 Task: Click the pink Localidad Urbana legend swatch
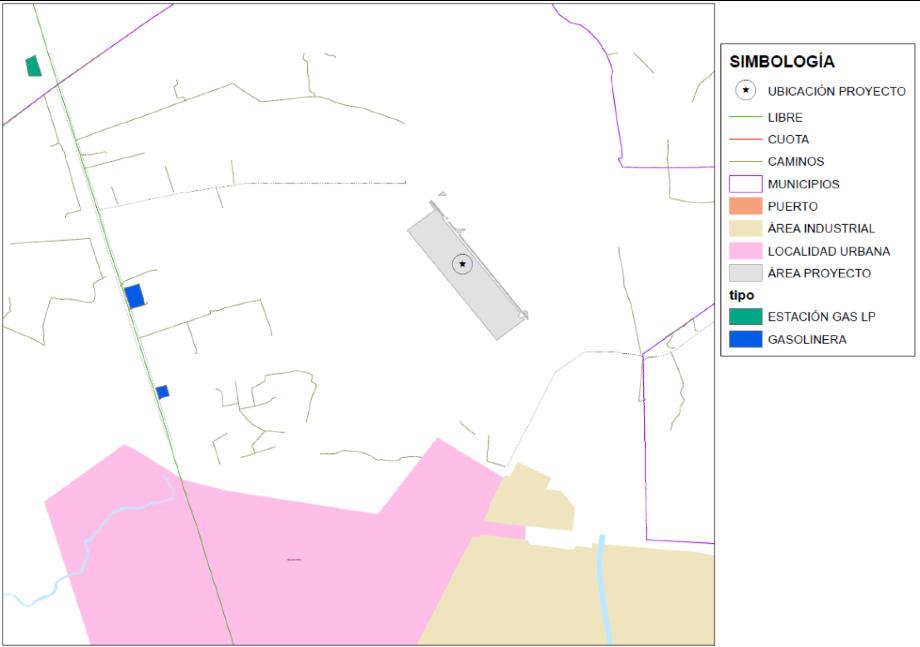click(745, 251)
